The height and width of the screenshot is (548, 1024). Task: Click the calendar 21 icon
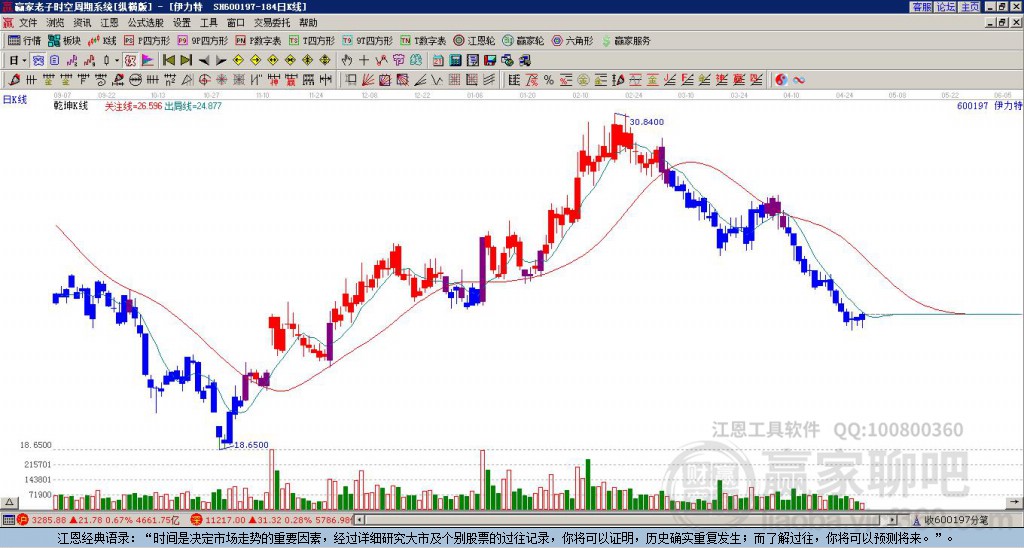click(438, 61)
